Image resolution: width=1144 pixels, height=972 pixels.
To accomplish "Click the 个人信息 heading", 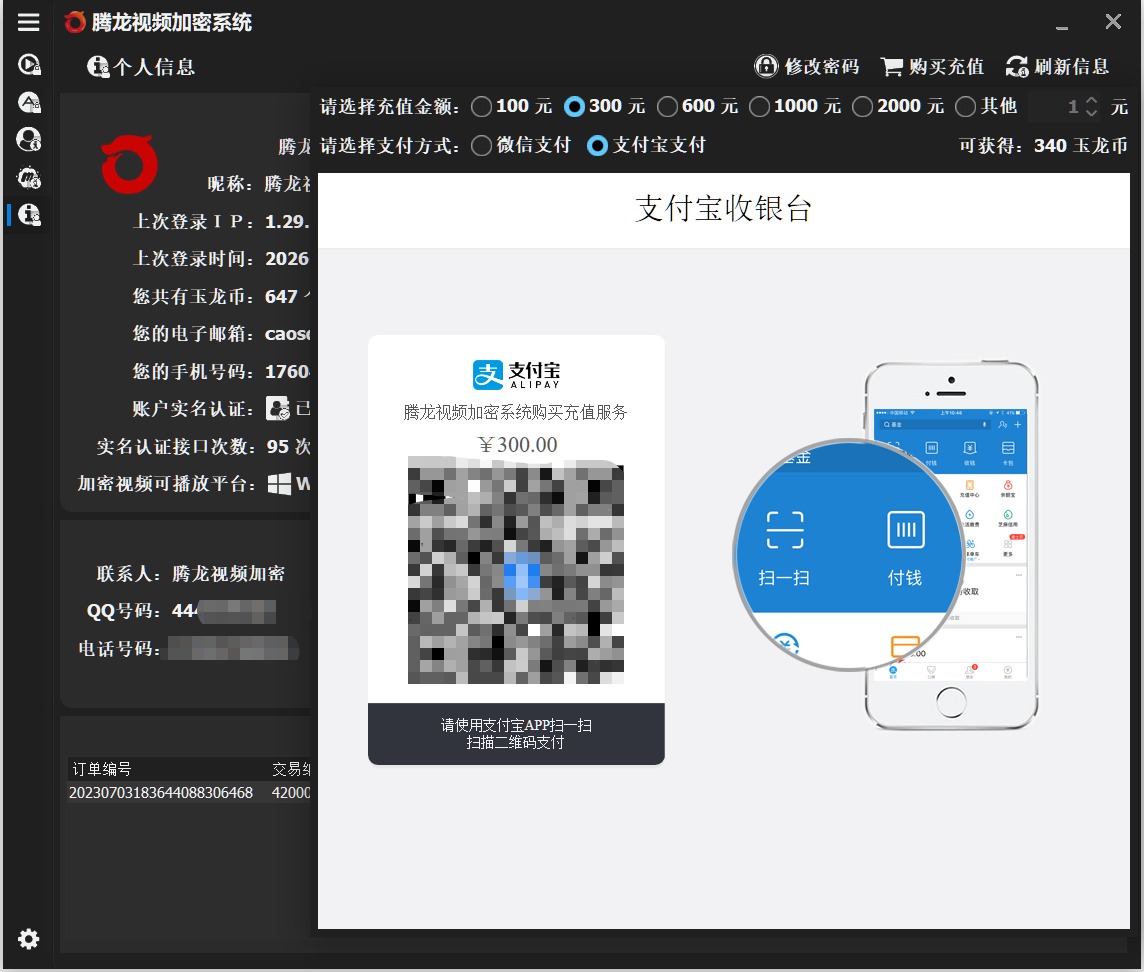I will click(154, 67).
